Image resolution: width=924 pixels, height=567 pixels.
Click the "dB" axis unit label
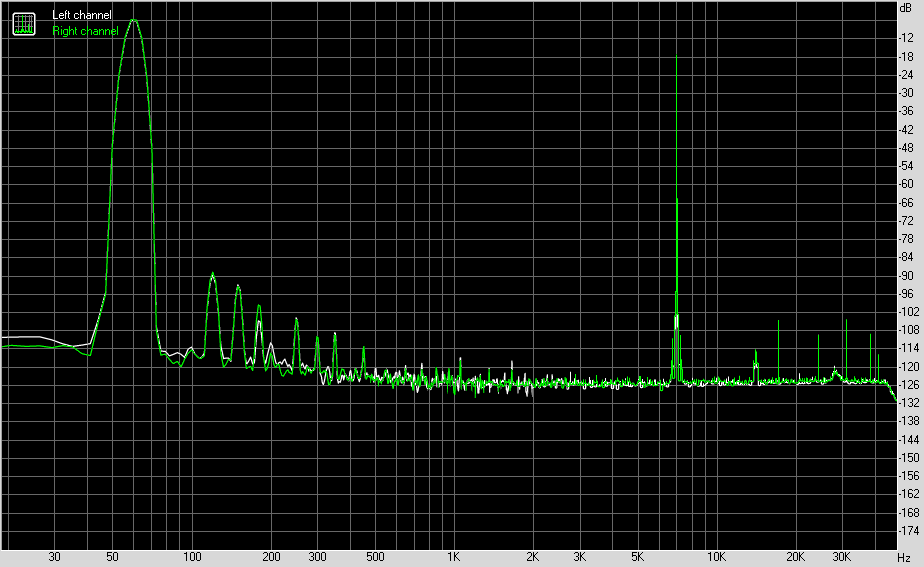(x=905, y=8)
